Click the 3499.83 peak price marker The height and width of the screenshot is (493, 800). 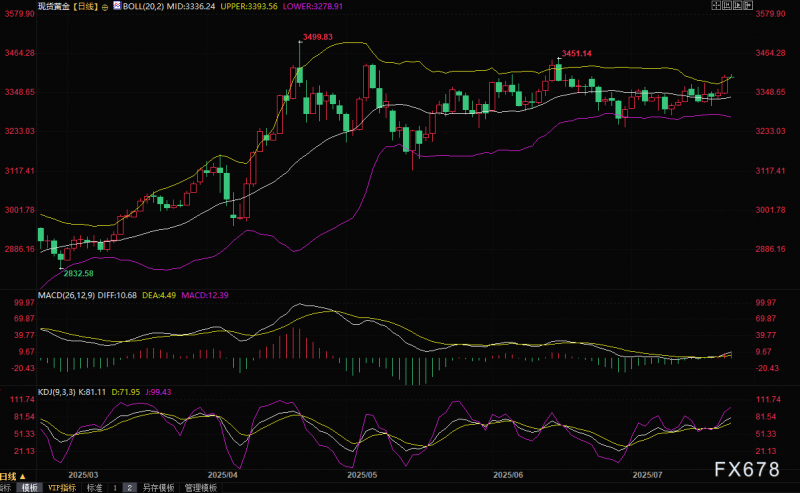pyautogui.click(x=317, y=37)
